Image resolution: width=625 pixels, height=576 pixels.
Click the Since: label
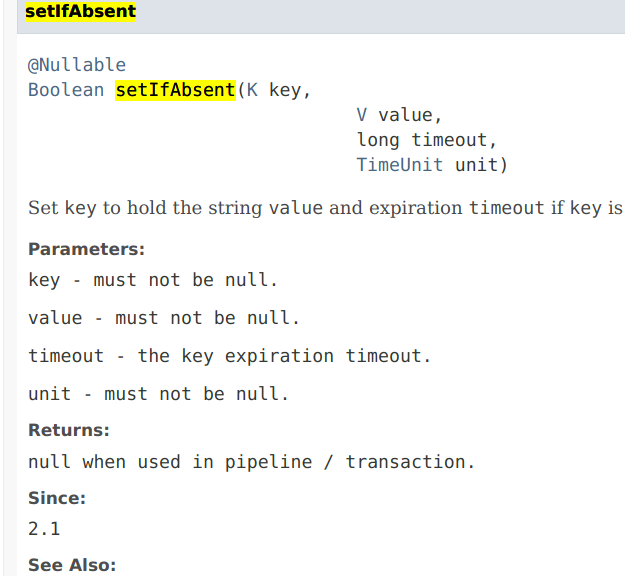(x=57, y=498)
